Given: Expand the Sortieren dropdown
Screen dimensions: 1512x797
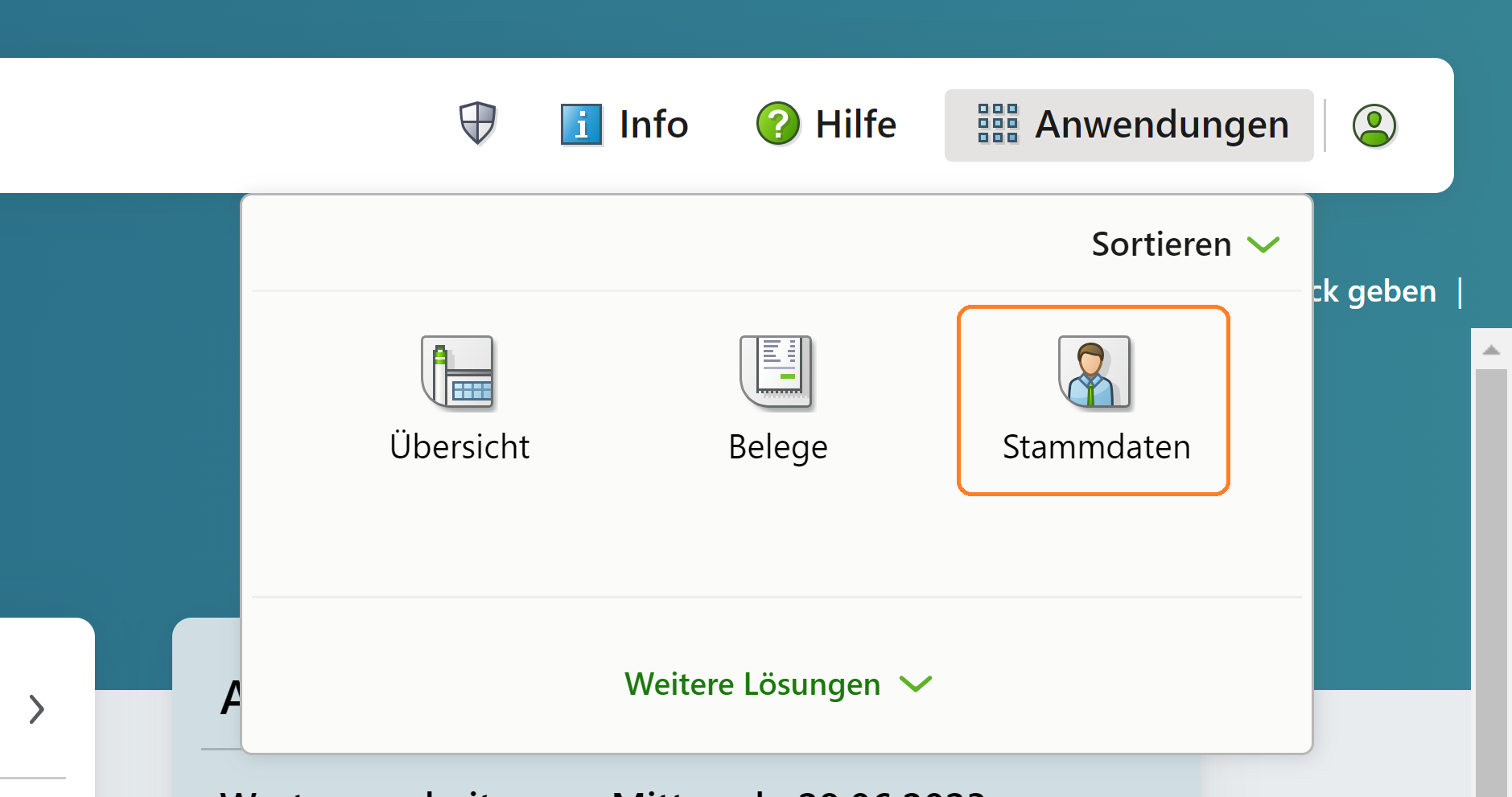Looking at the screenshot, I should (x=1185, y=244).
